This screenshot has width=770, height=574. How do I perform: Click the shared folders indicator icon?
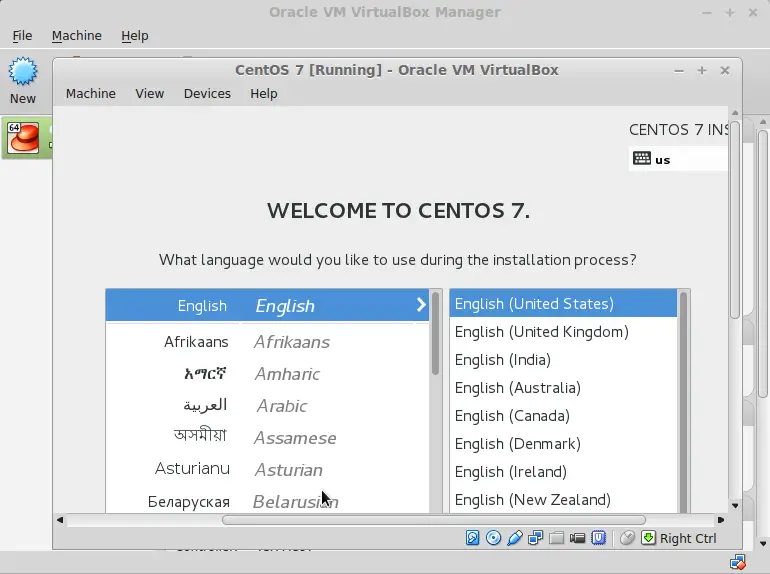coord(556,538)
